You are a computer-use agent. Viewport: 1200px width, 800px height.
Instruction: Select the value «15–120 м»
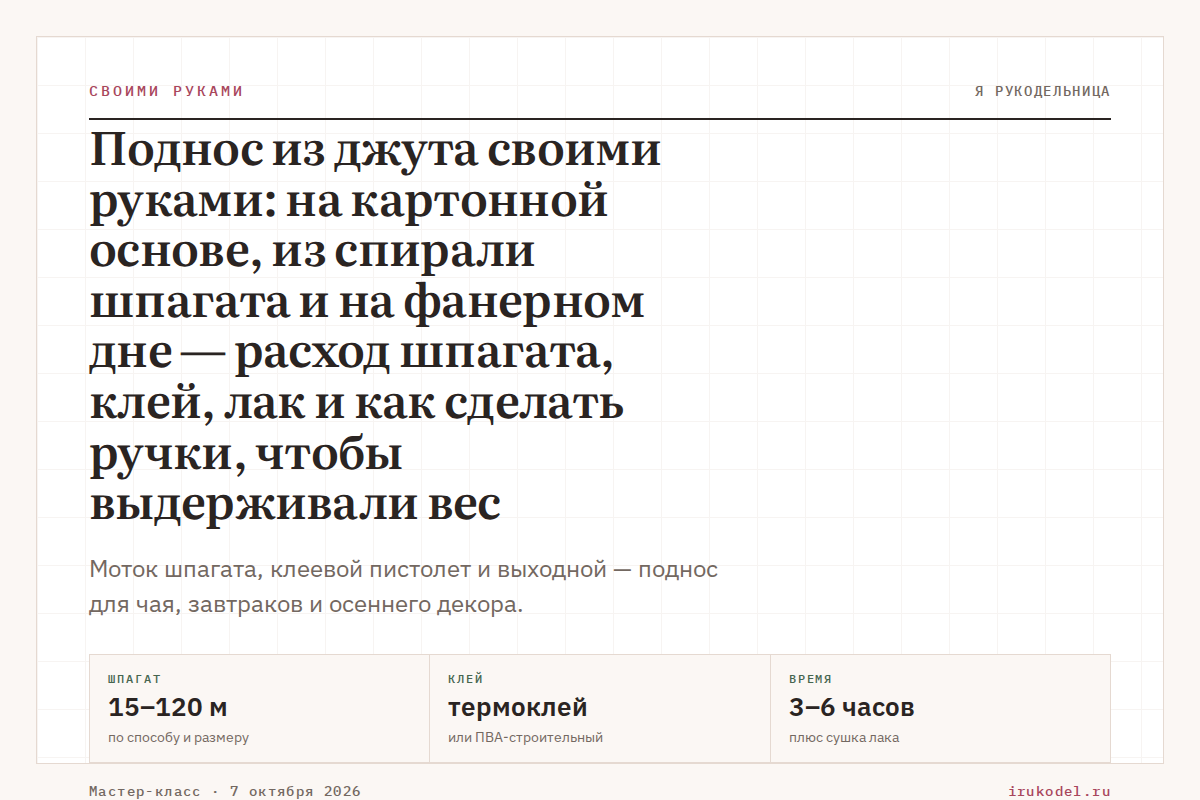[x=168, y=708]
